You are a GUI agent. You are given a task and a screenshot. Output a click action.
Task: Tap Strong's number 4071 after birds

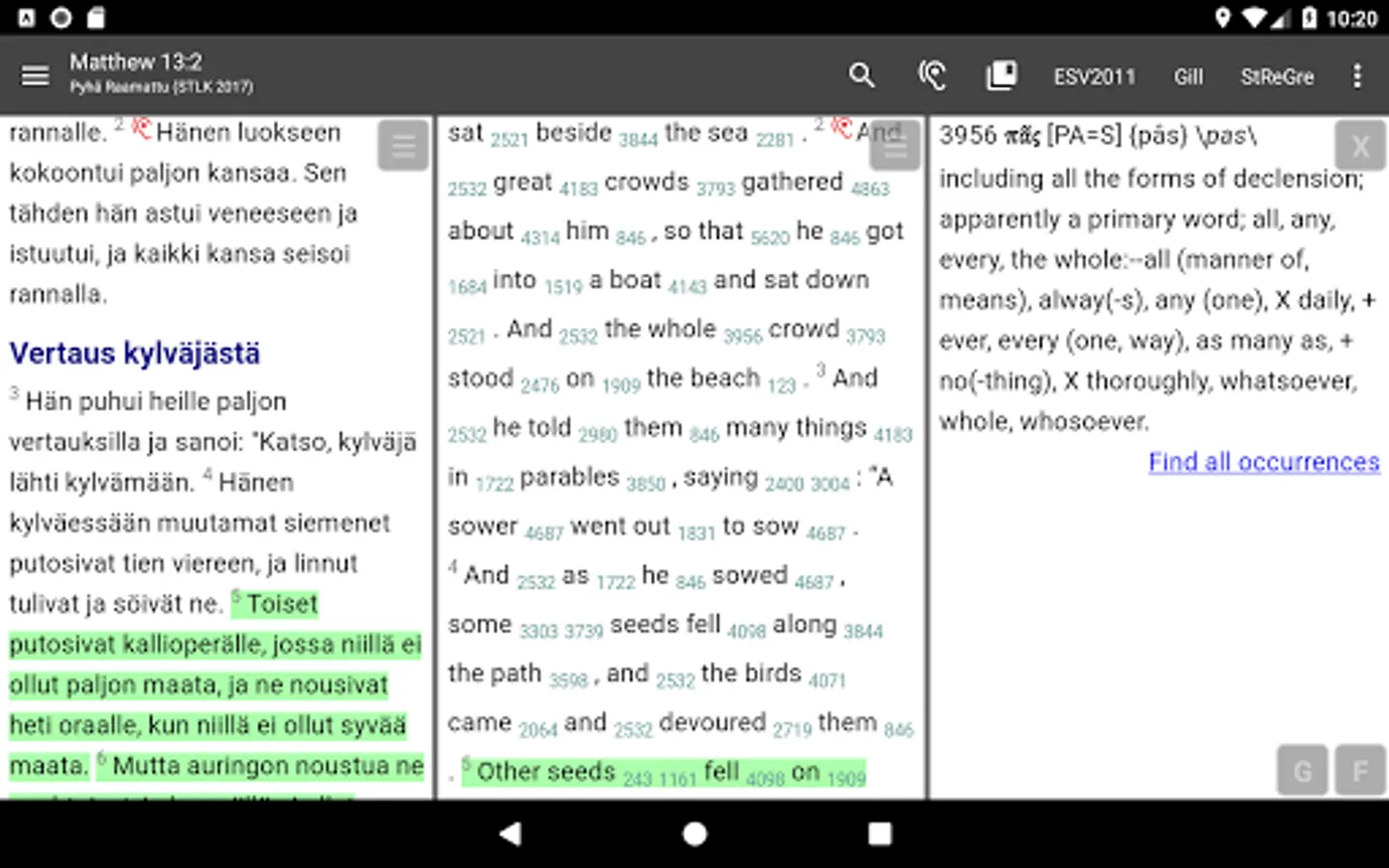point(827,681)
